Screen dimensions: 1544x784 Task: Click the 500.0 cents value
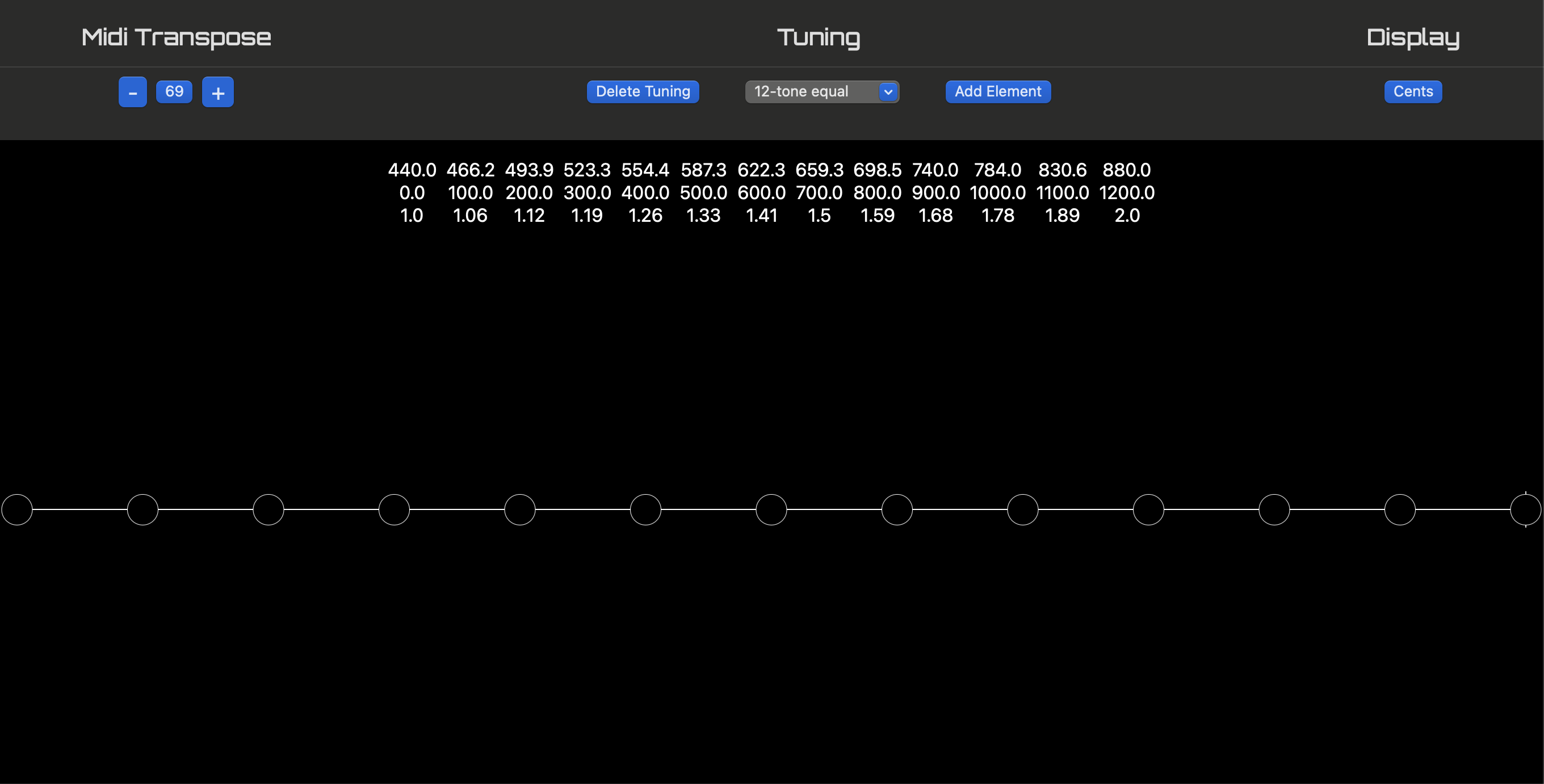[x=703, y=193]
